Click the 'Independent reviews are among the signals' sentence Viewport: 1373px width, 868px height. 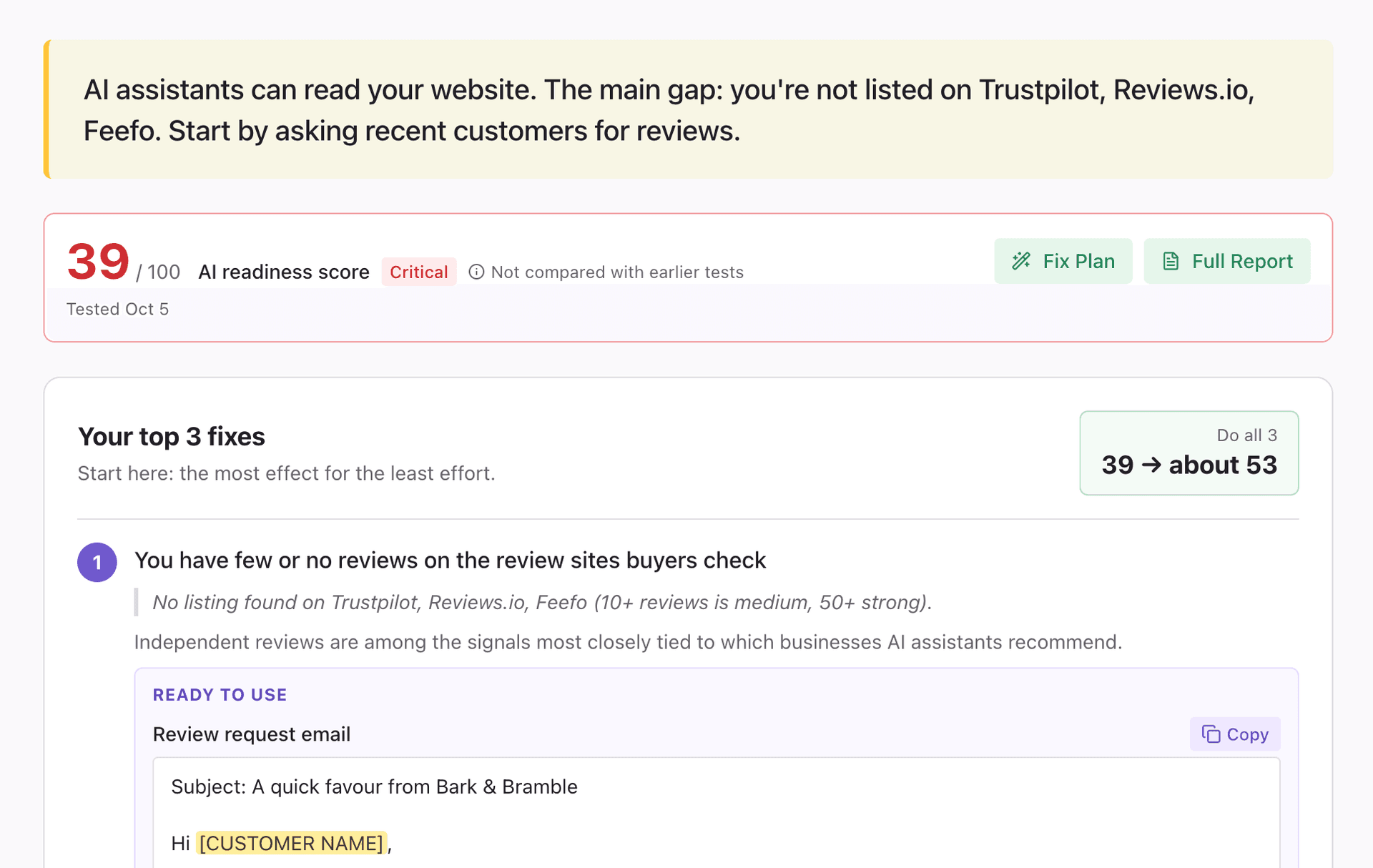coord(628,642)
